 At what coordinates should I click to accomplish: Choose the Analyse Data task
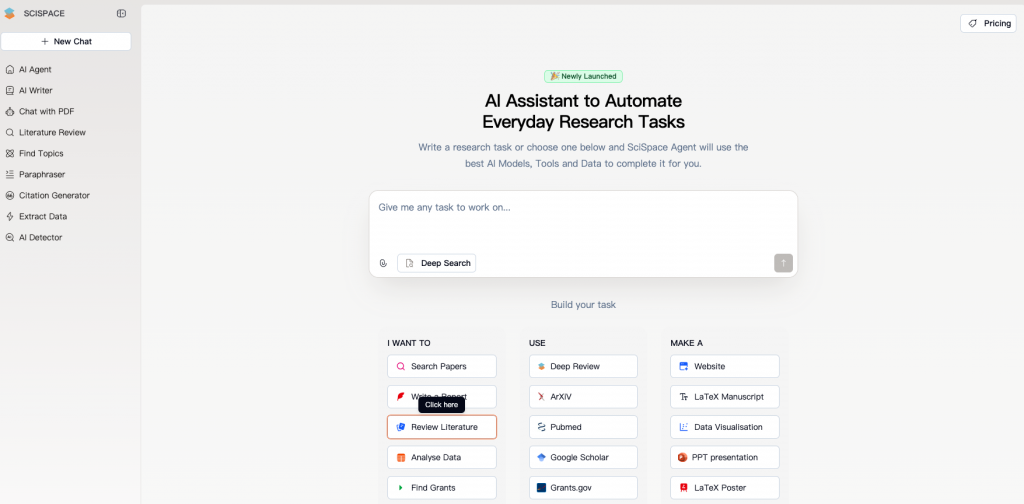point(441,458)
